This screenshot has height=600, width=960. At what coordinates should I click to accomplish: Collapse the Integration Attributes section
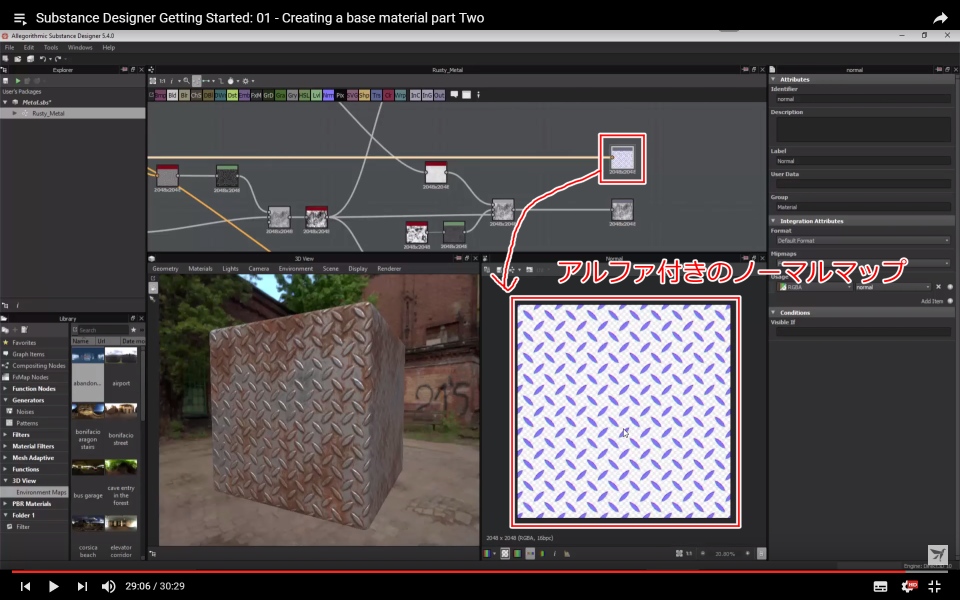pyautogui.click(x=773, y=220)
